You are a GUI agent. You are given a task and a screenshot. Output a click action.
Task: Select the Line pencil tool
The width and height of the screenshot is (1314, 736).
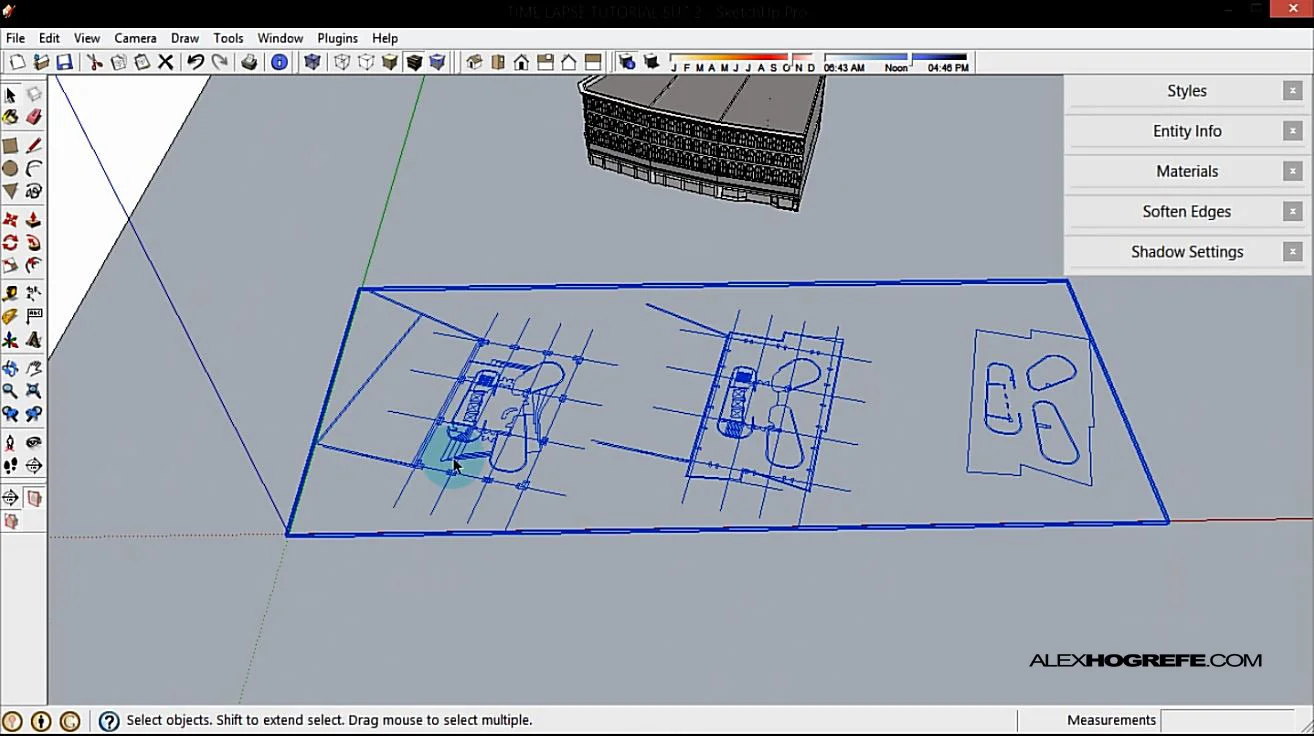[34, 146]
